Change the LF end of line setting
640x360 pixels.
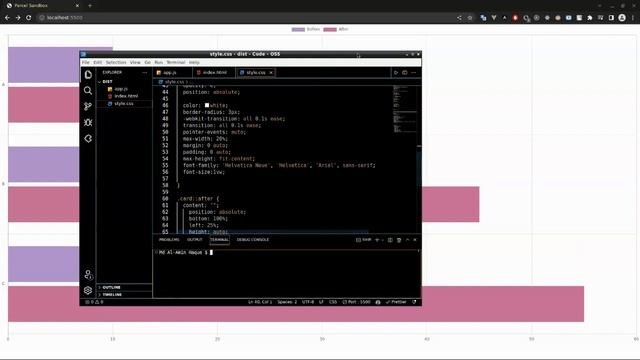pos(321,302)
